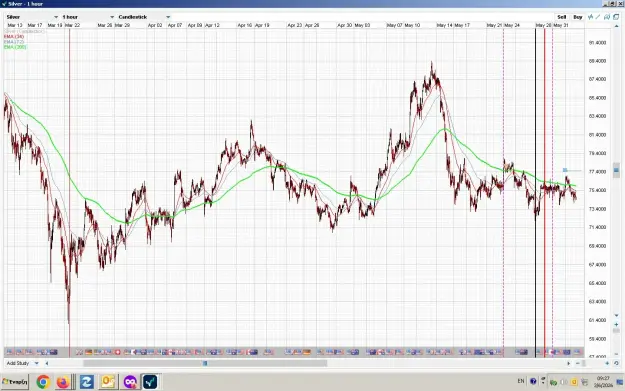Click the vertical price scale slider handle
625x391 pixels.
tap(616, 170)
